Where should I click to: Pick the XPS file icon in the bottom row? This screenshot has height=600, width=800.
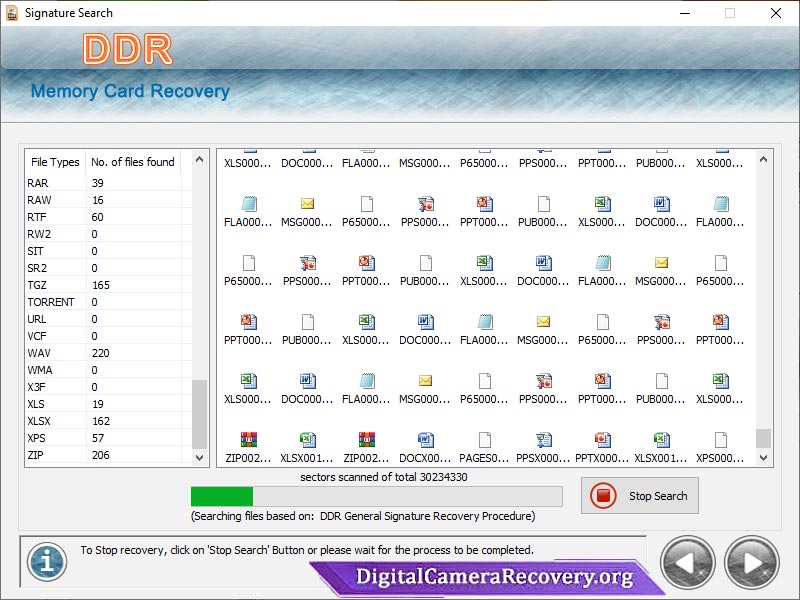(720, 440)
